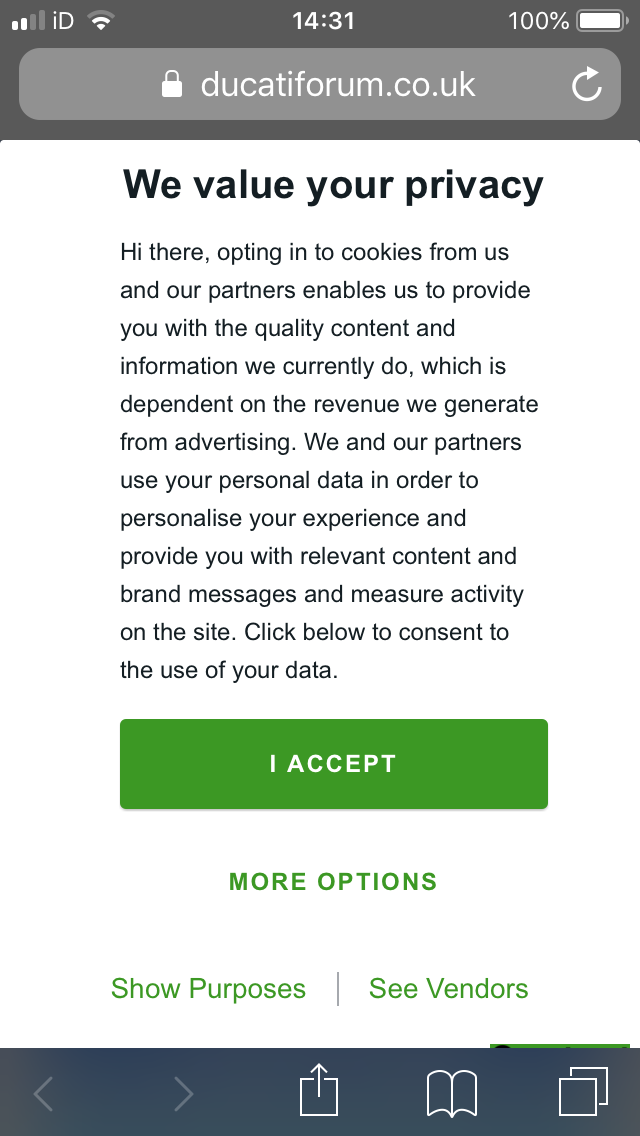Tap the padlock icon beside the URL
This screenshot has width=640, height=1136.
pos(173,85)
